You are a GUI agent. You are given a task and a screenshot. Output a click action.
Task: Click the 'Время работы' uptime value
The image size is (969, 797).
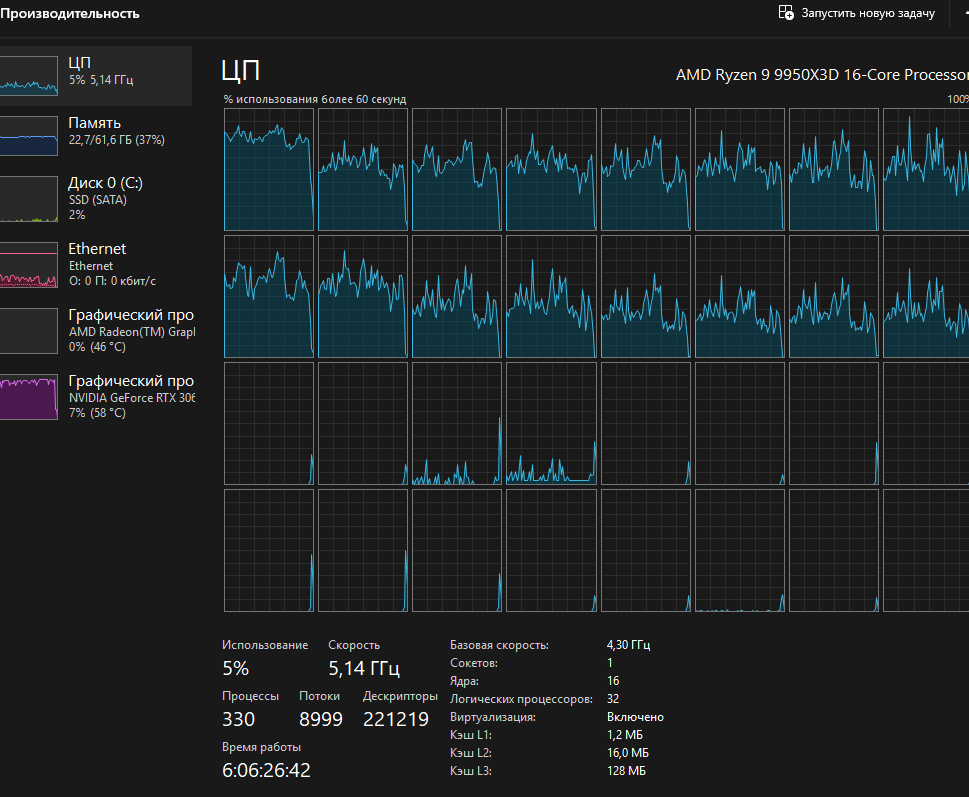pos(266,770)
